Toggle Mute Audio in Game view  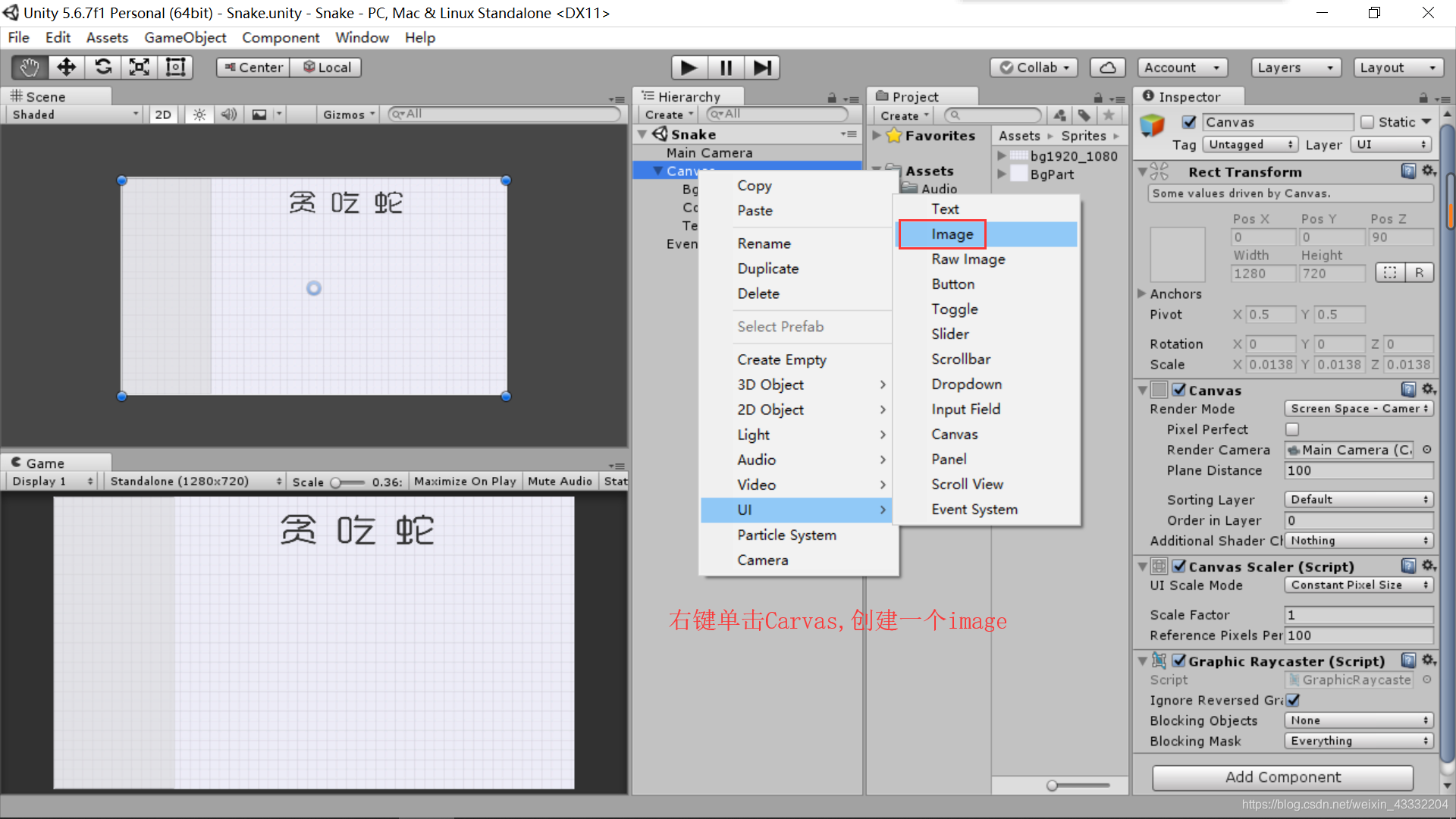pyautogui.click(x=560, y=482)
